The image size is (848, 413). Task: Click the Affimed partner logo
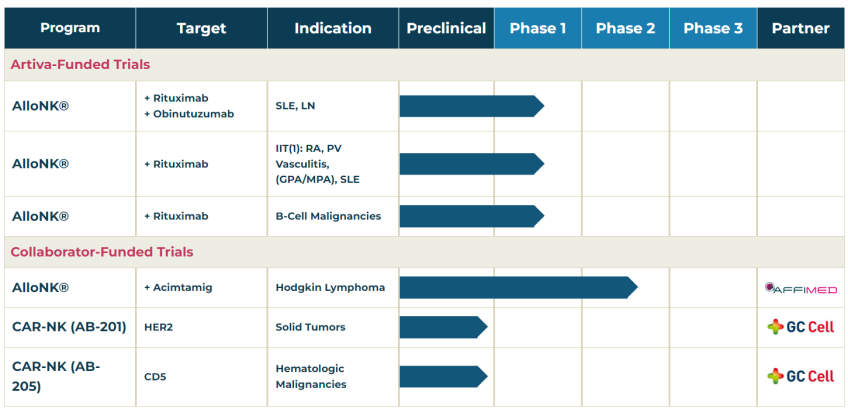[x=800, y=288]
